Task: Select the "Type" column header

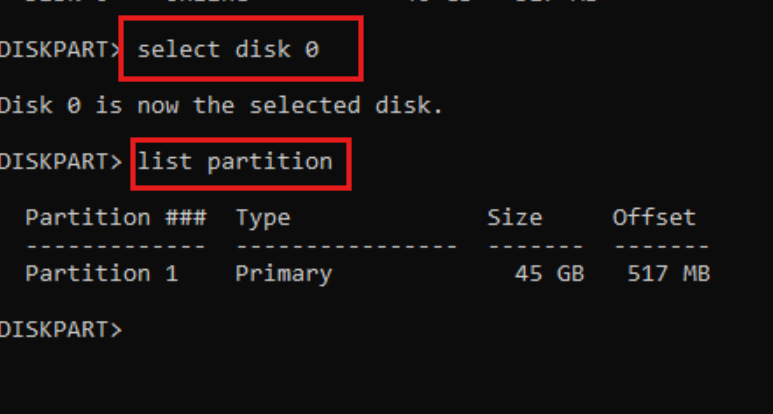Action: (262, 217)
